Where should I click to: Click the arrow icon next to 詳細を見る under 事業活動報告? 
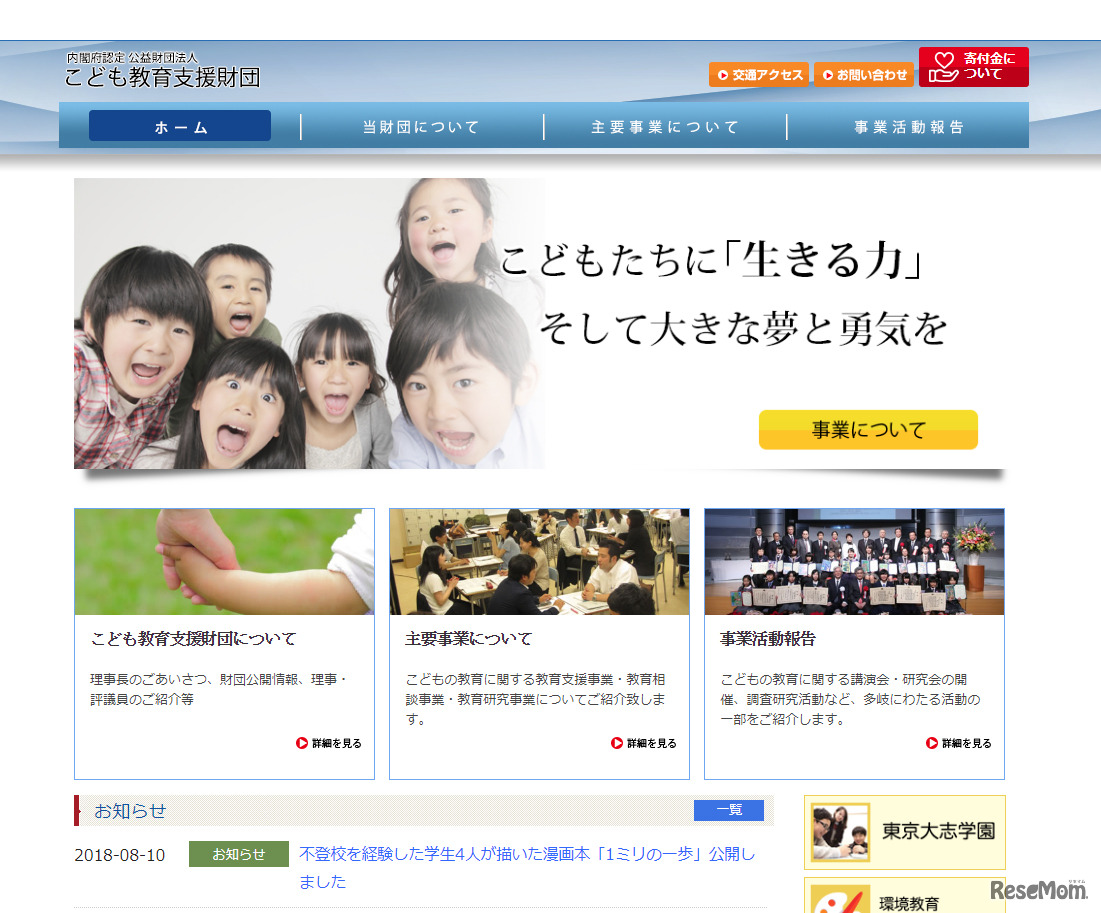click(929, 744)
